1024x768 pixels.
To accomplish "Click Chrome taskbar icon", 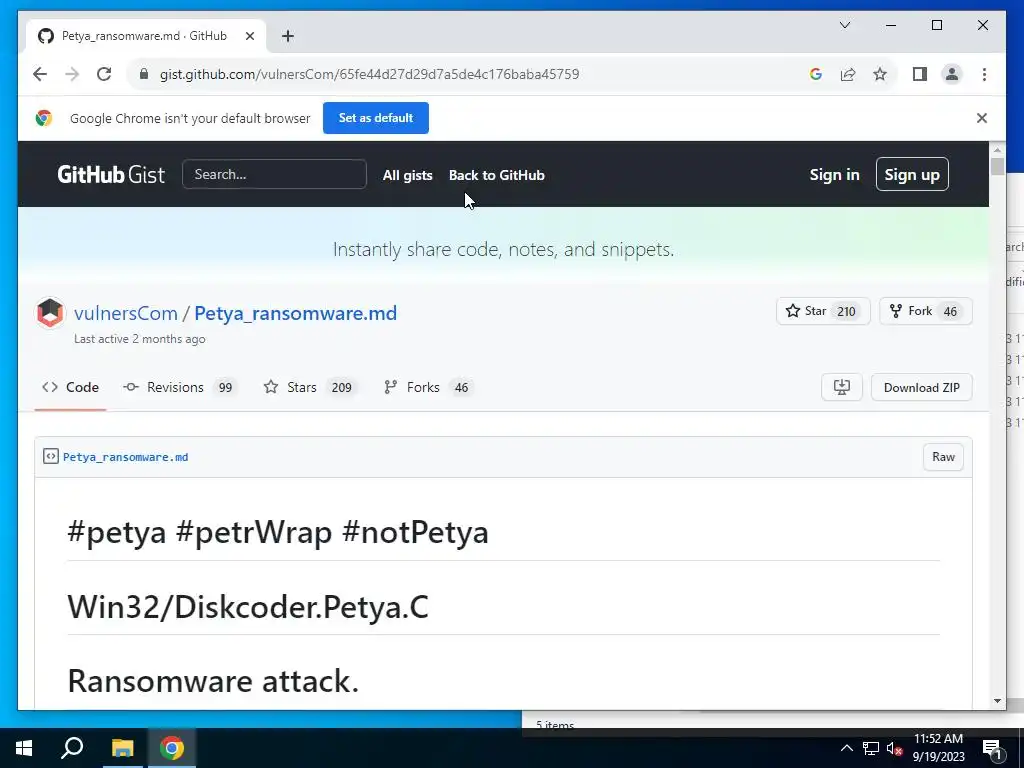I will 172,748.
